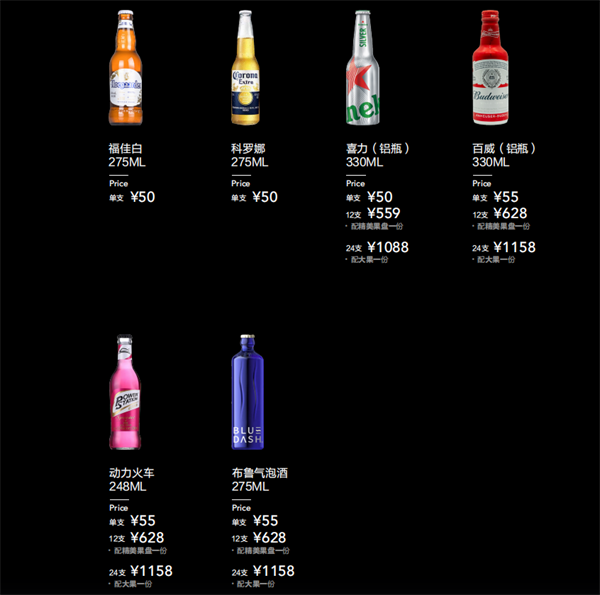
Task: Click 330ML volume under 百威
Action: coord(491,162)
